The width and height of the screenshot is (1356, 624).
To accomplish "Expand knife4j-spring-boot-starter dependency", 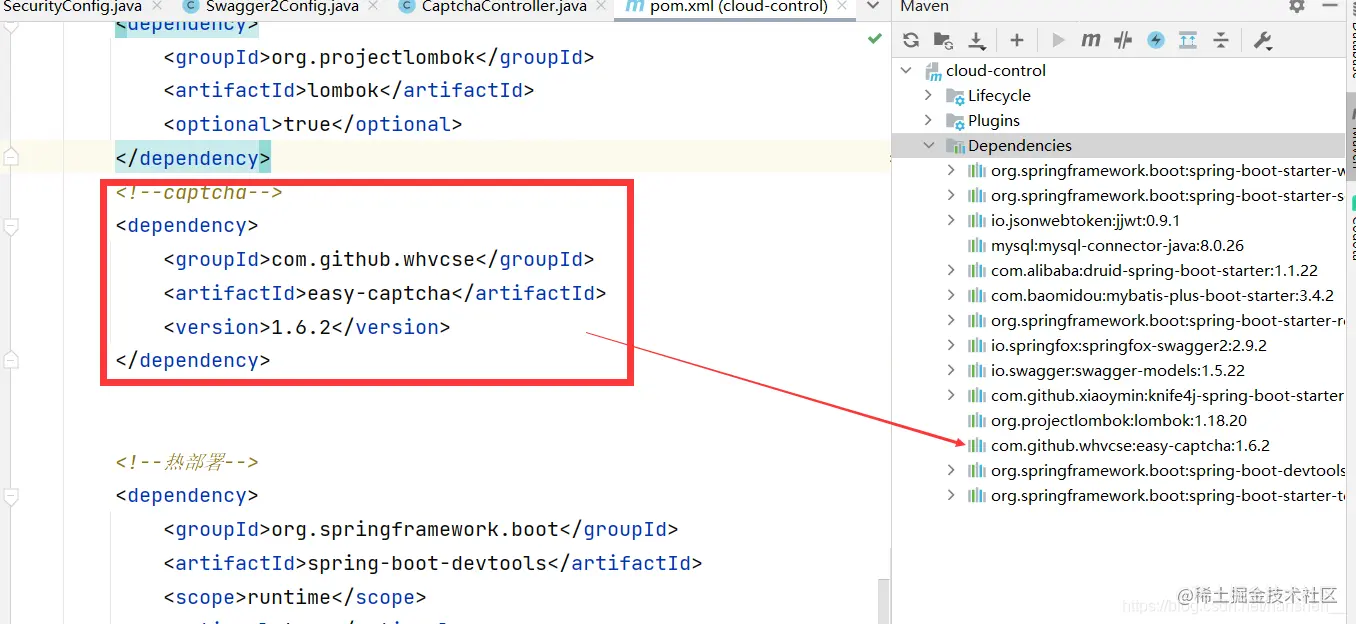I will click(x=951, y=395).
